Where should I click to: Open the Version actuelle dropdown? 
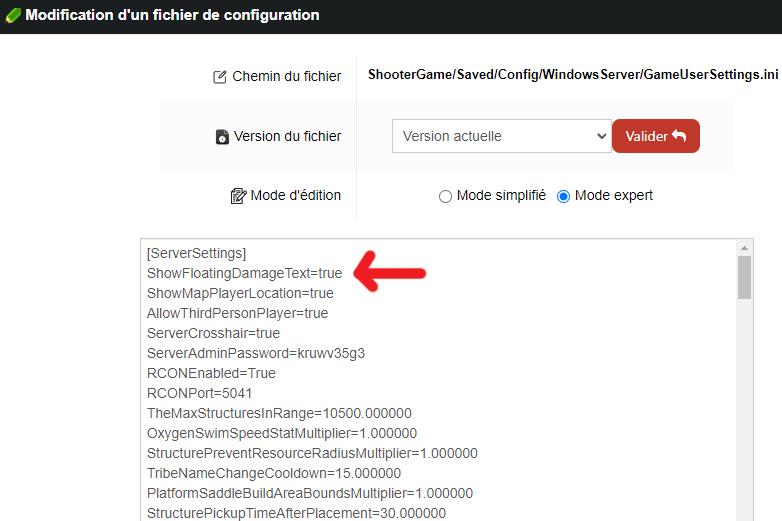(501, 136)
